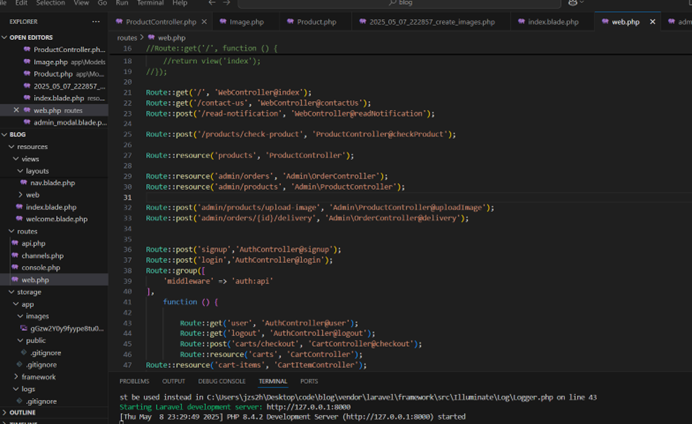The height and width of the screenshot is (424, 692).
Task: Click the git icon of storage/app/public .gitignore
Action: tap(24, 353)
